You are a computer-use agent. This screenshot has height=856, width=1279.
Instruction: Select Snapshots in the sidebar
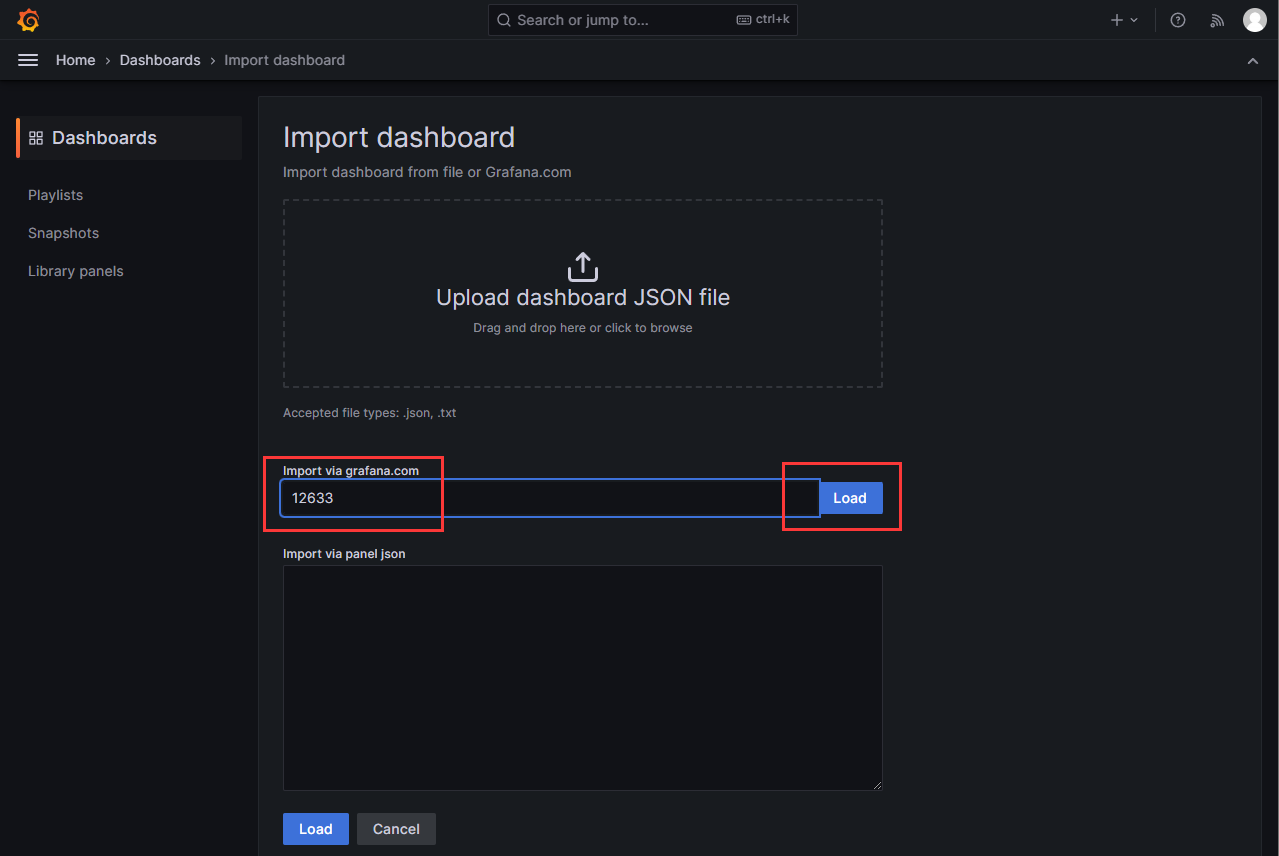tap(63, 233)
